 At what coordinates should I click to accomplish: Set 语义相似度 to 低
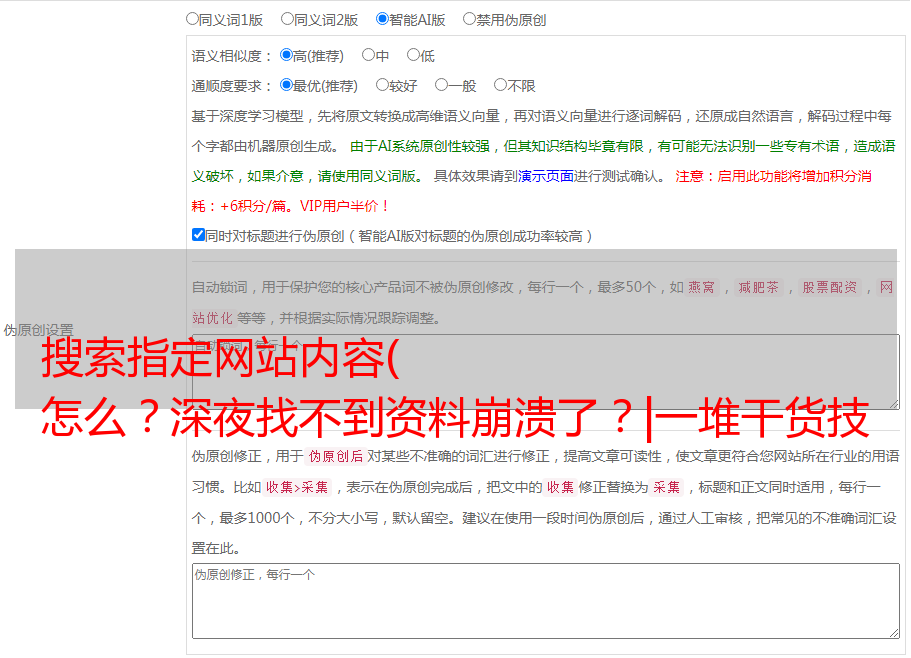[413, 55]
